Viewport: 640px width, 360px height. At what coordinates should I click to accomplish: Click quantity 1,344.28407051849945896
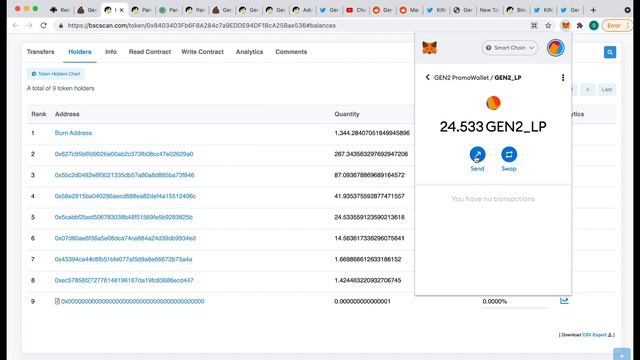pyautogui.click(x=372, y=133)
